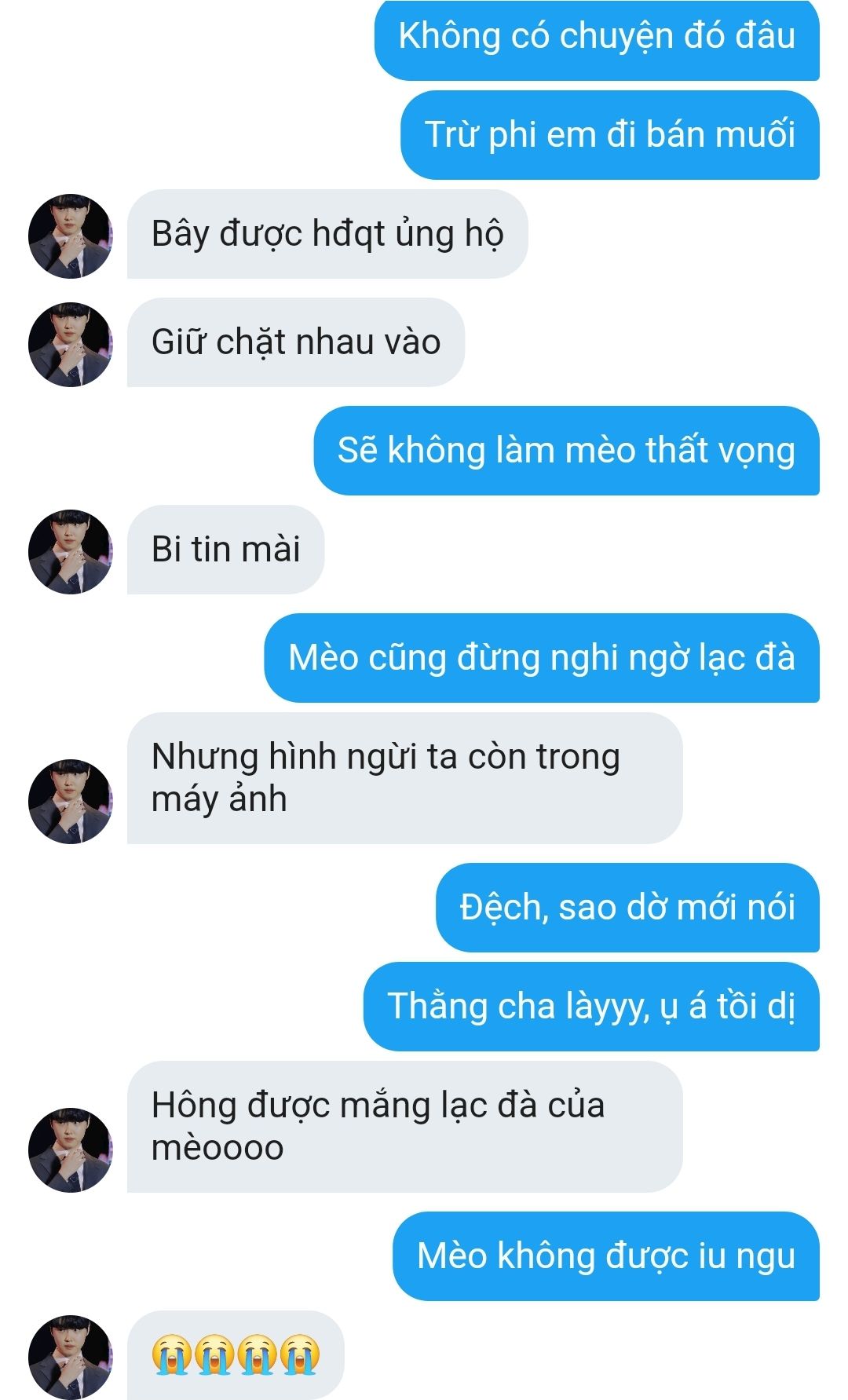Select "Sẽ không làm mèo thất vọng" message
Image resolution: width=848 pixels, height=1400 pixels.
[567, 451]
